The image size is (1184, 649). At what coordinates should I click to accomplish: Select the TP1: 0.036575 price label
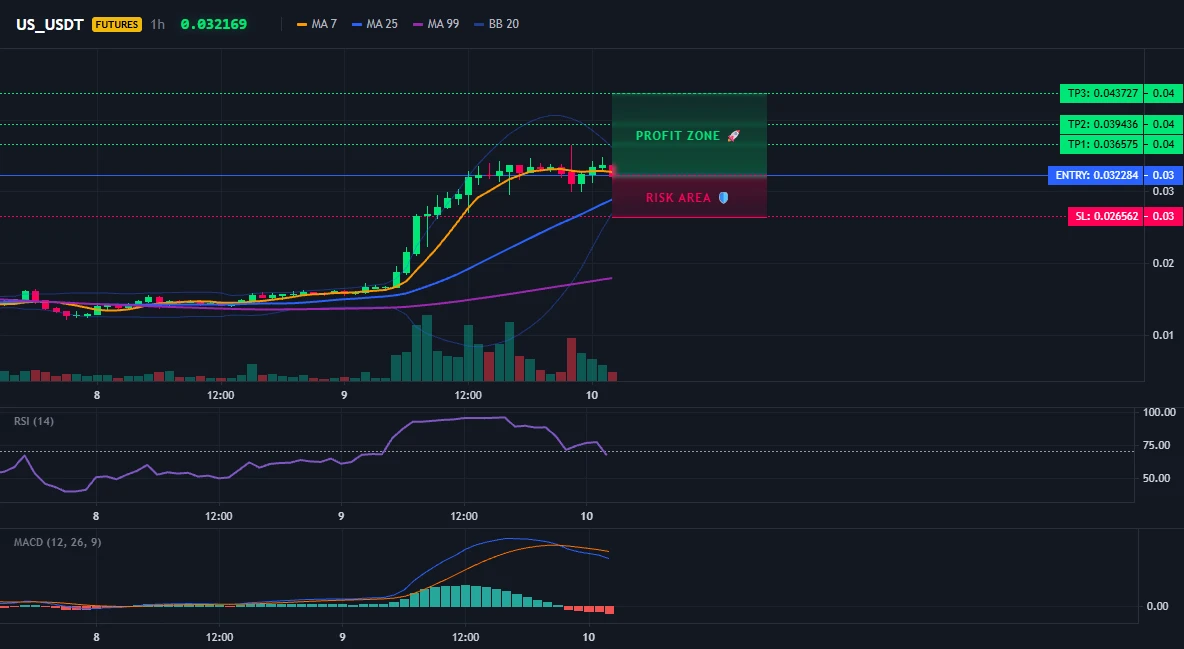tap(1102, 144)
